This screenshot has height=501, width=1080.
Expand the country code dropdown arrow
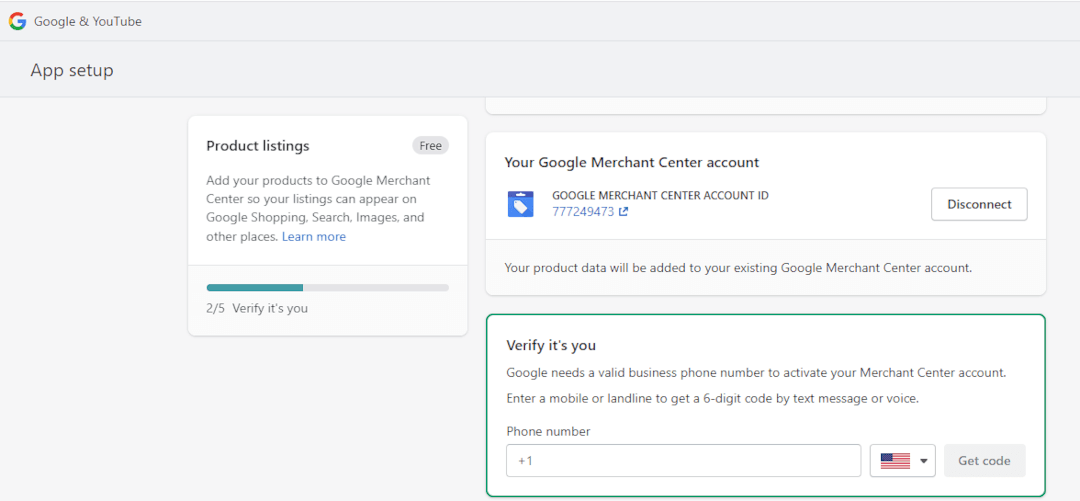pos(924,461)
